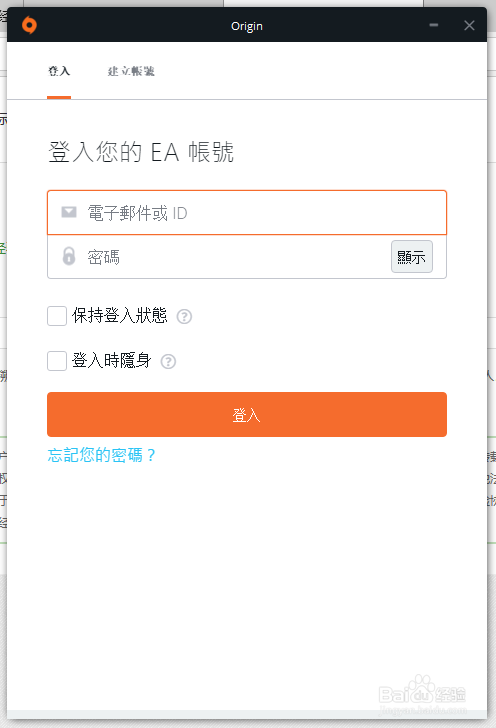The width and height of the screenshot is (496, 728).
Task: Tick the 登入時隱身 checkbox
Action: [x=57, y=361]
